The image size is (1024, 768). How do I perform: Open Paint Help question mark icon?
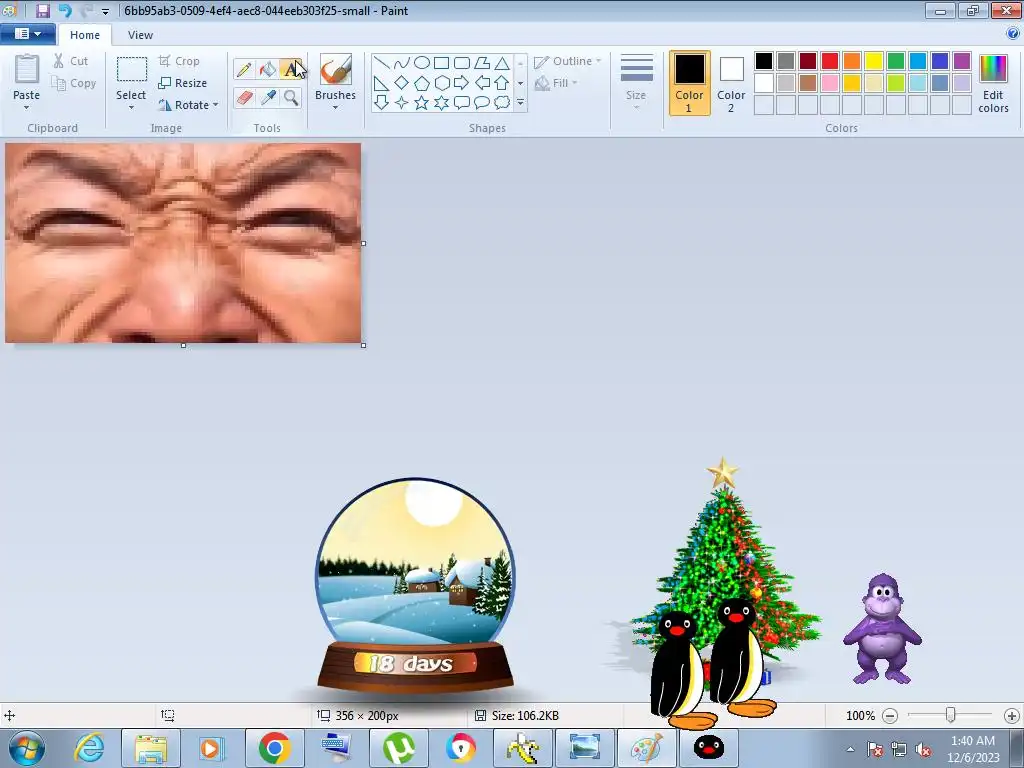1013,34
